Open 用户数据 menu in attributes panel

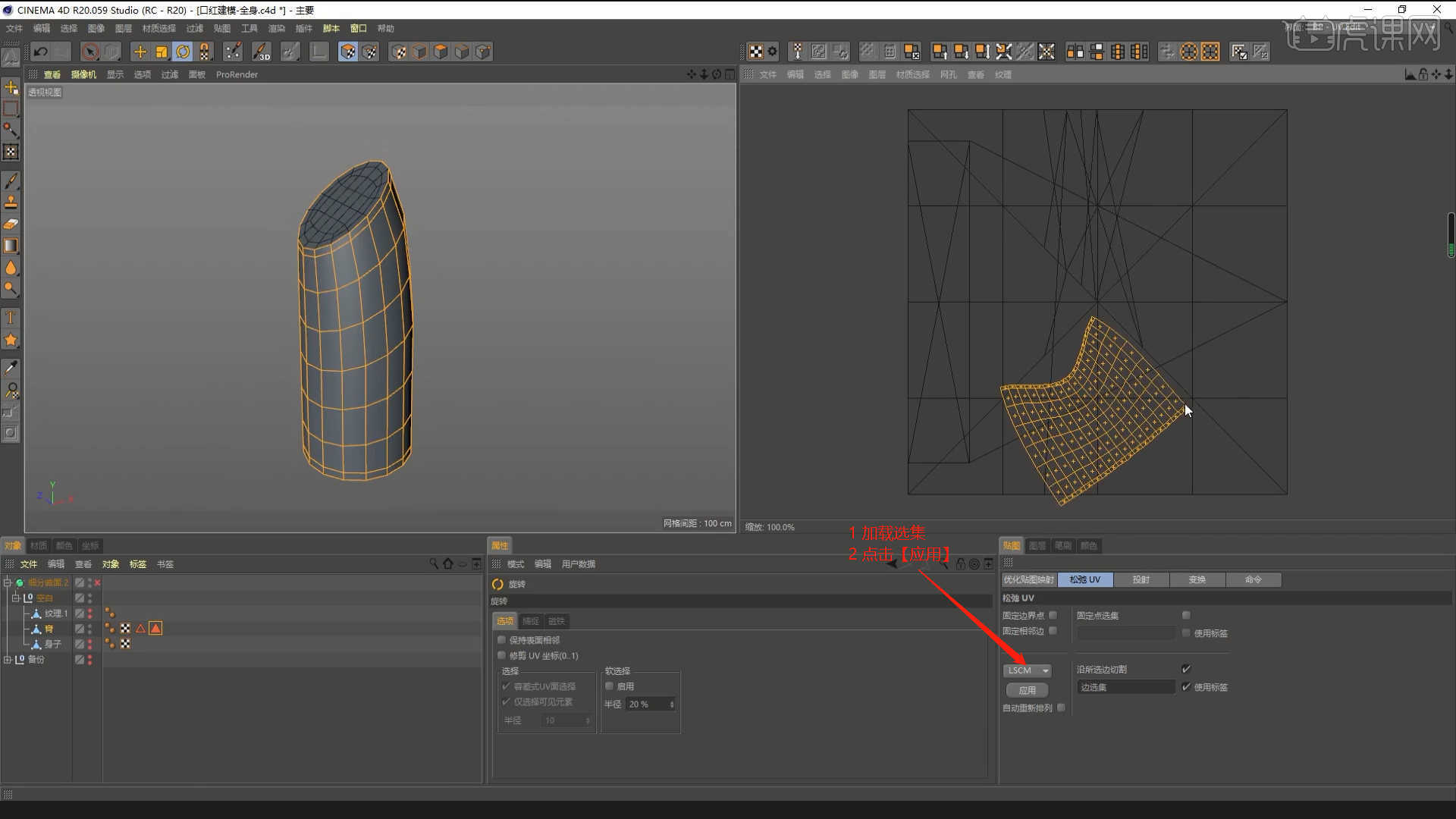578,563
